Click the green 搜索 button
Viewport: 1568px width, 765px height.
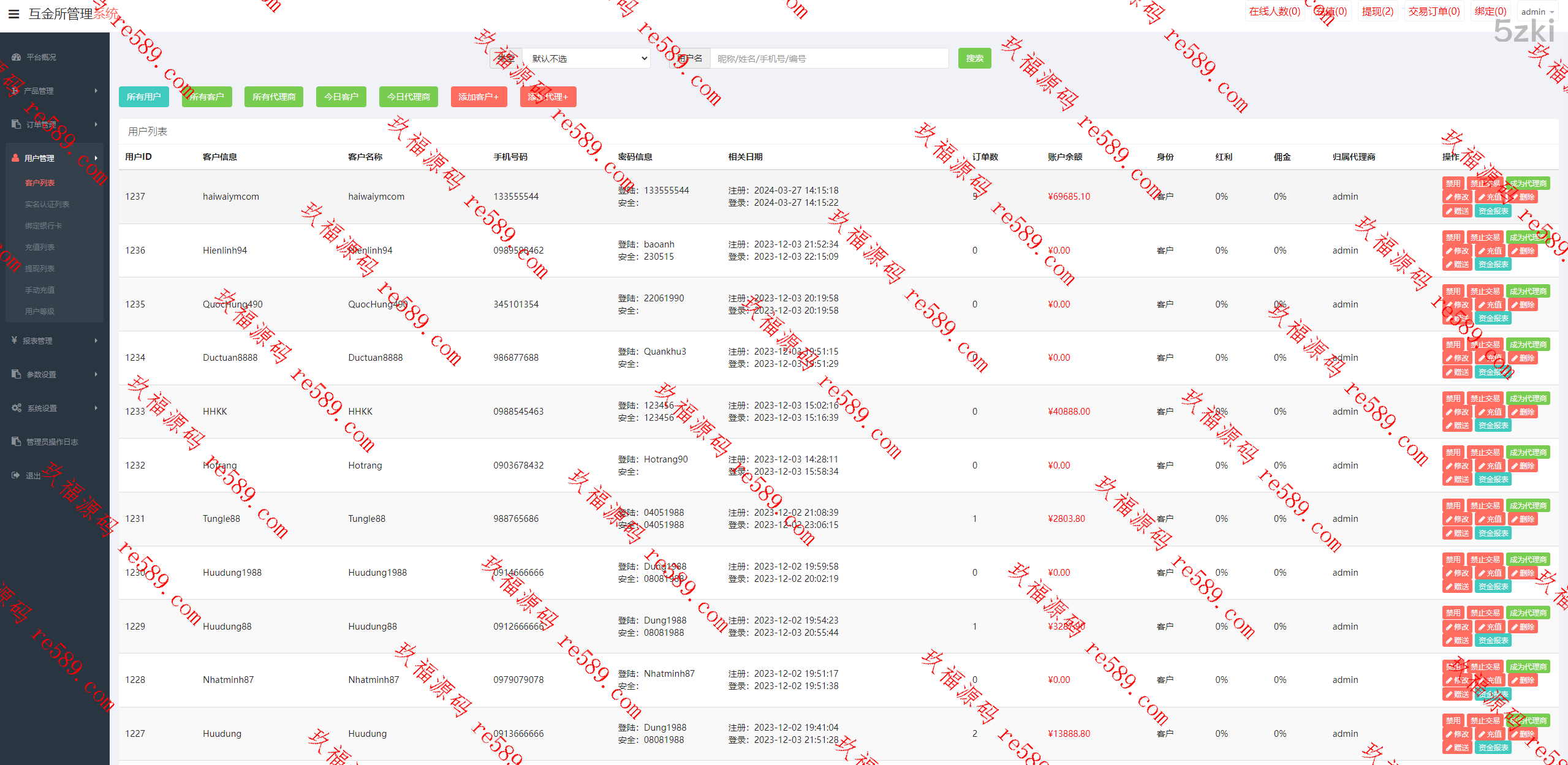974,58
